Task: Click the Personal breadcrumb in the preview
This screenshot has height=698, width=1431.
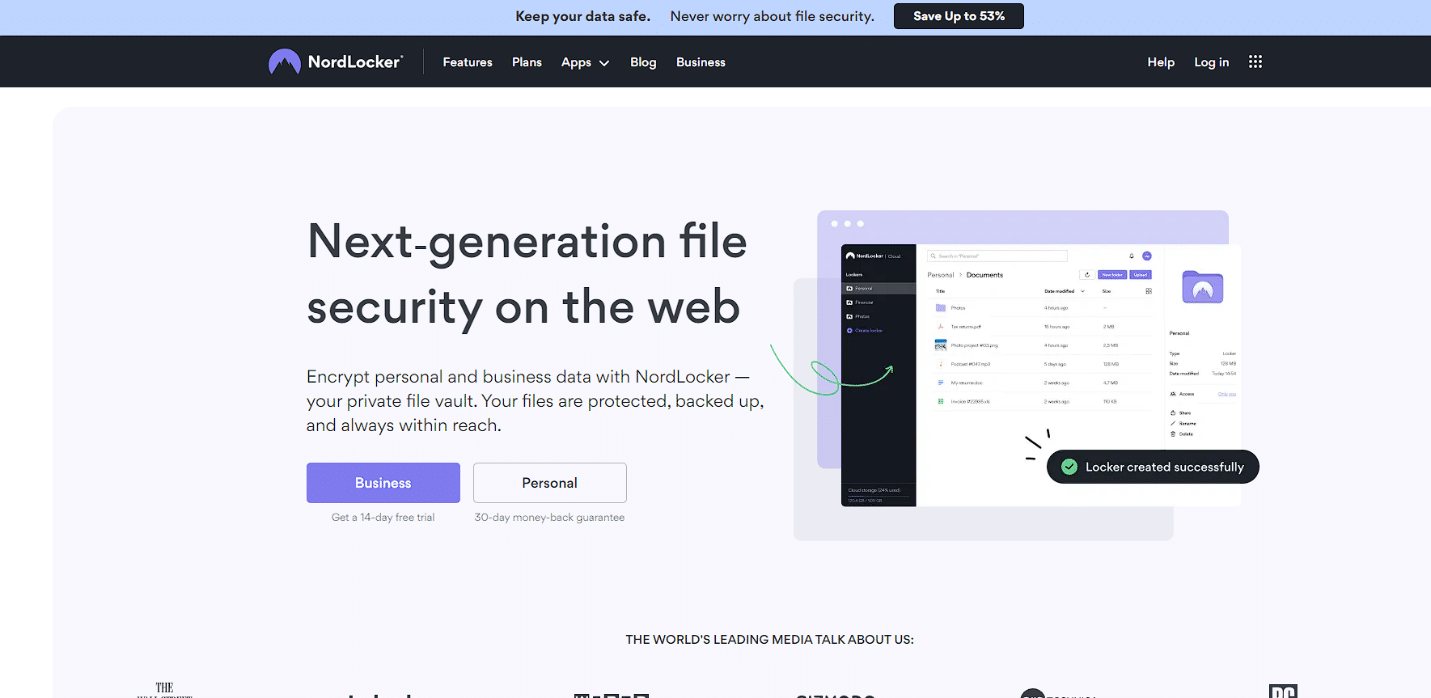Action: [941, 275]
